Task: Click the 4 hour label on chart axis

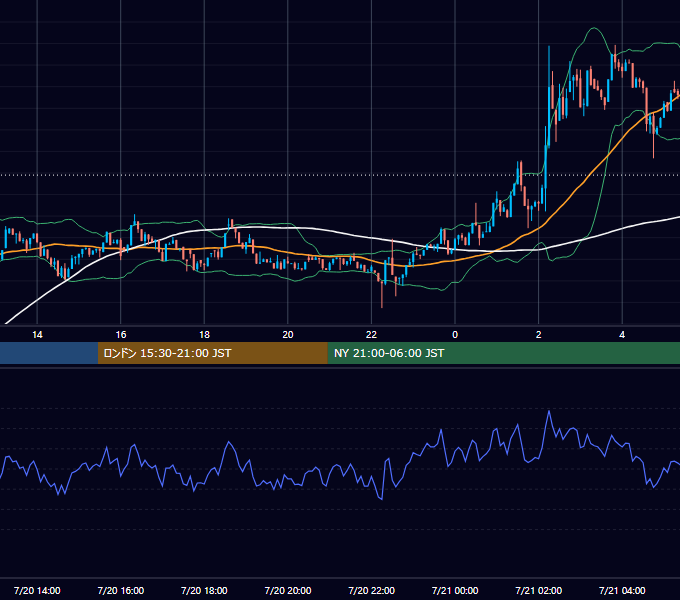Action: coord(622,335)
